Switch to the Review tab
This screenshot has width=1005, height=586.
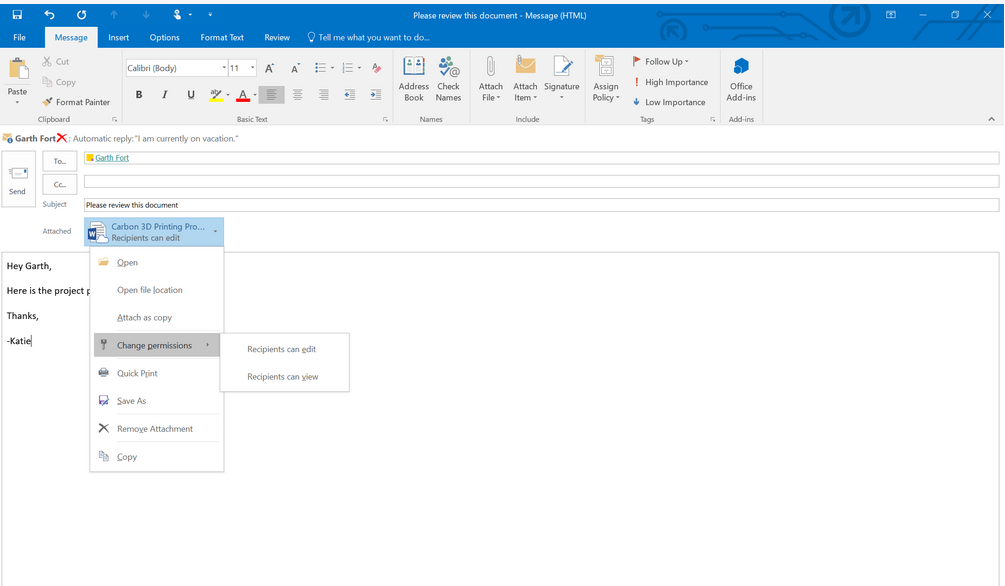coord(277,37)
